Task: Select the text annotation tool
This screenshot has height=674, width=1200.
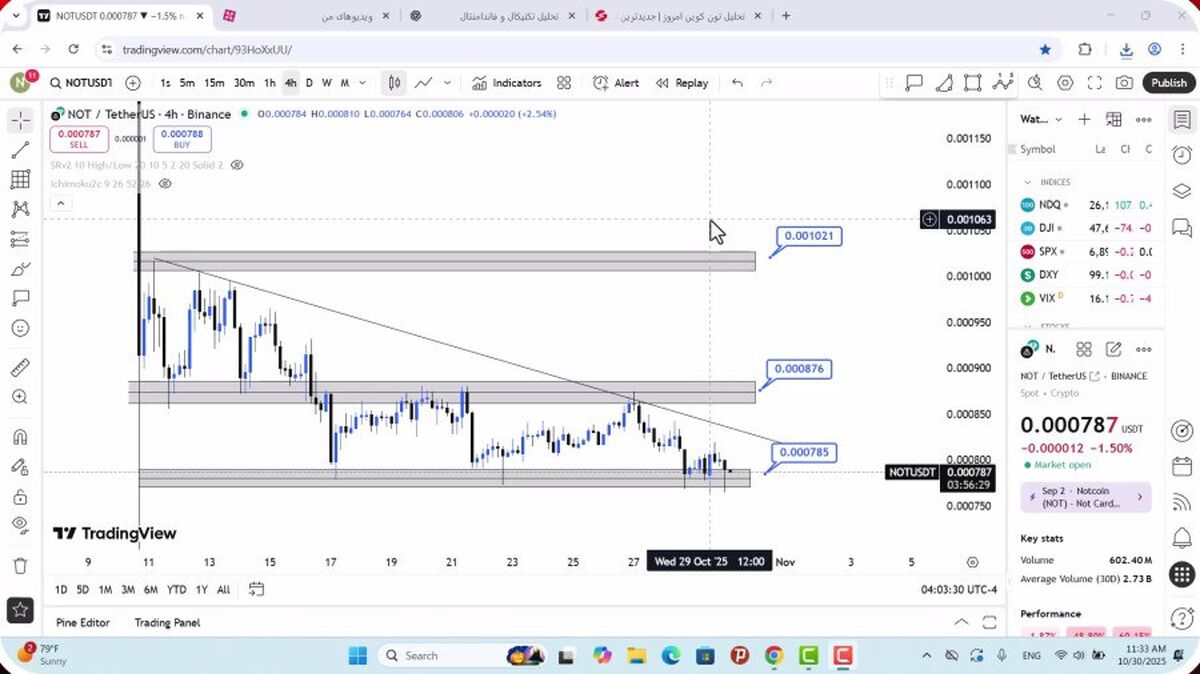Action: (x=20, y=298)
